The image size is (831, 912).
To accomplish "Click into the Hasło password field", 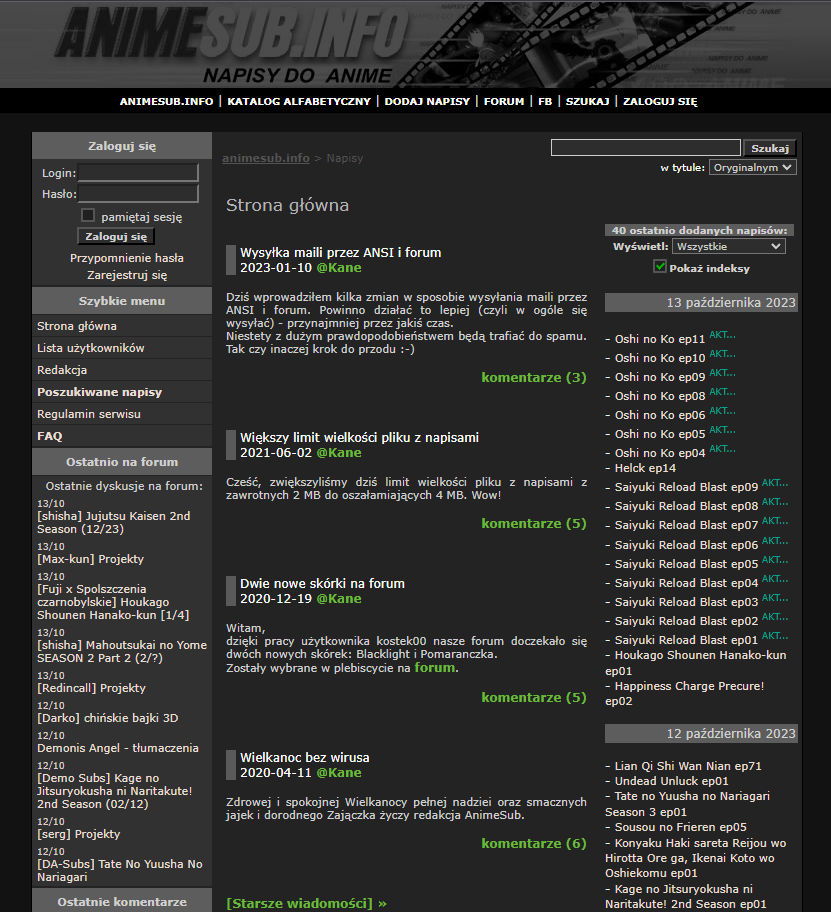I will (x=138, y=194).
